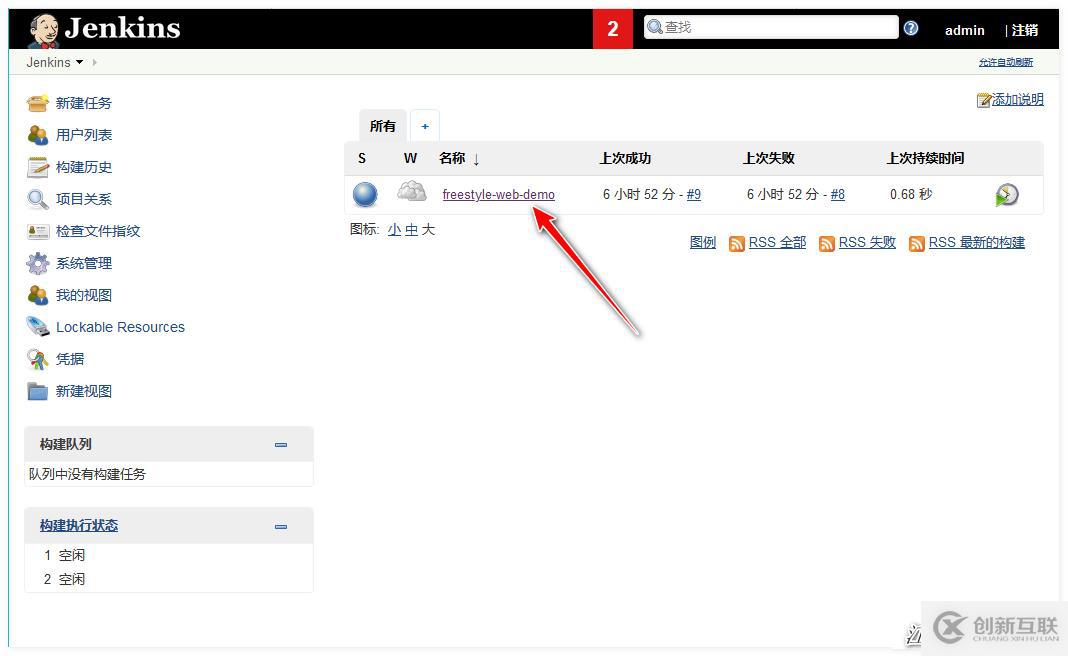The height and width of the screenshot is (656, 1068).
Task: Open the 图例 legend link
Action: point(703,243)
